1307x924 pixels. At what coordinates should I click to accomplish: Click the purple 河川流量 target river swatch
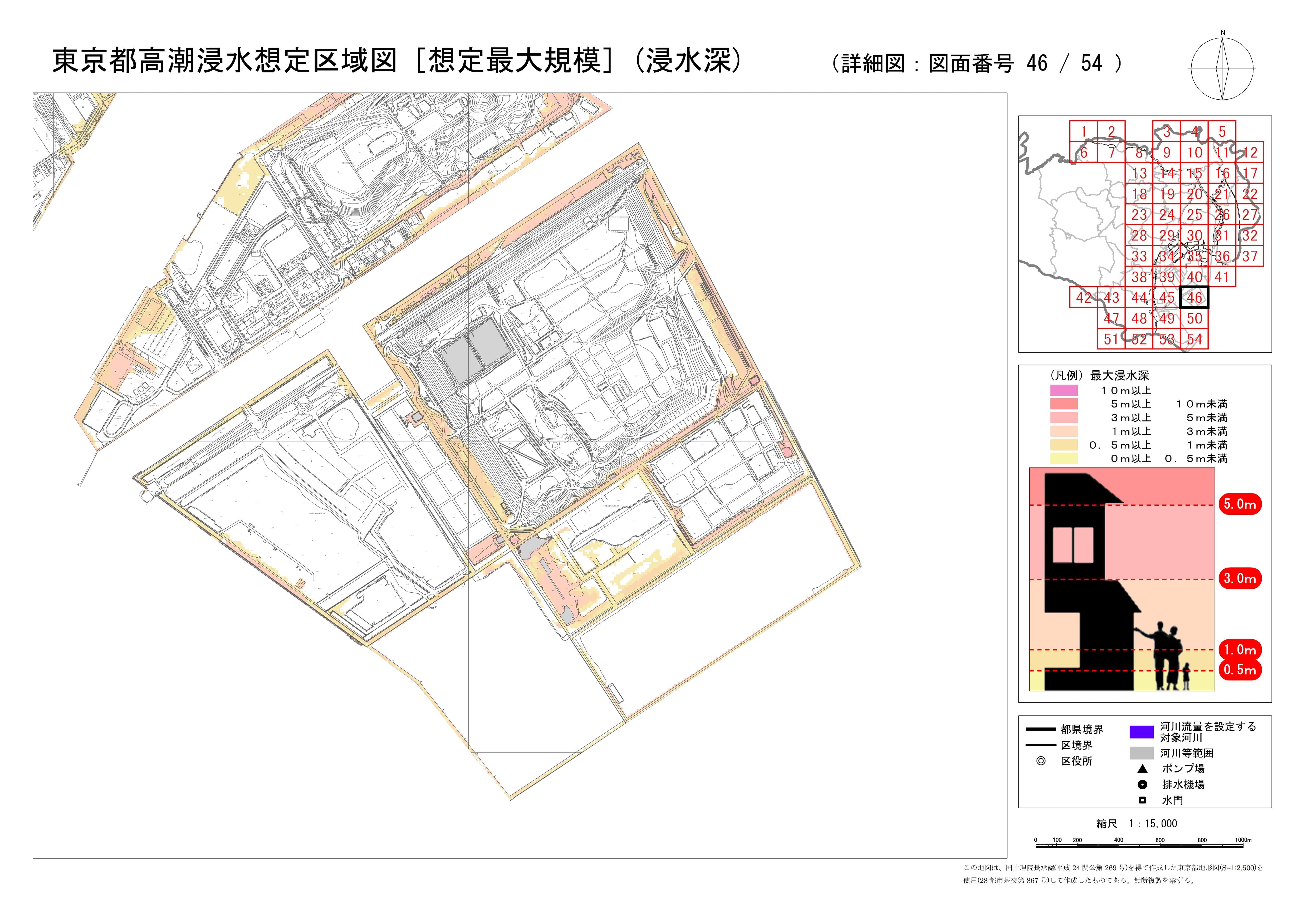1141,732
